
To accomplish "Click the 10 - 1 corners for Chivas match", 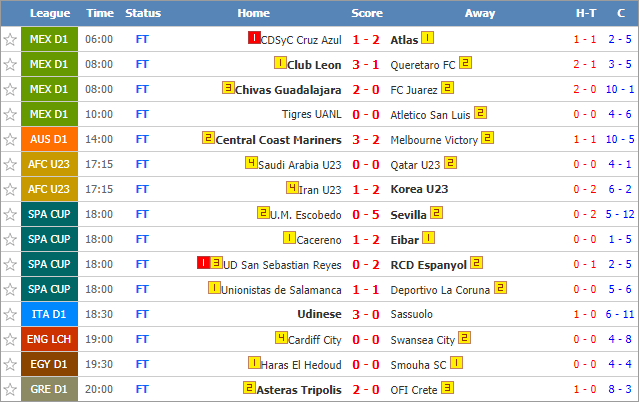I will tap(620, 89).
